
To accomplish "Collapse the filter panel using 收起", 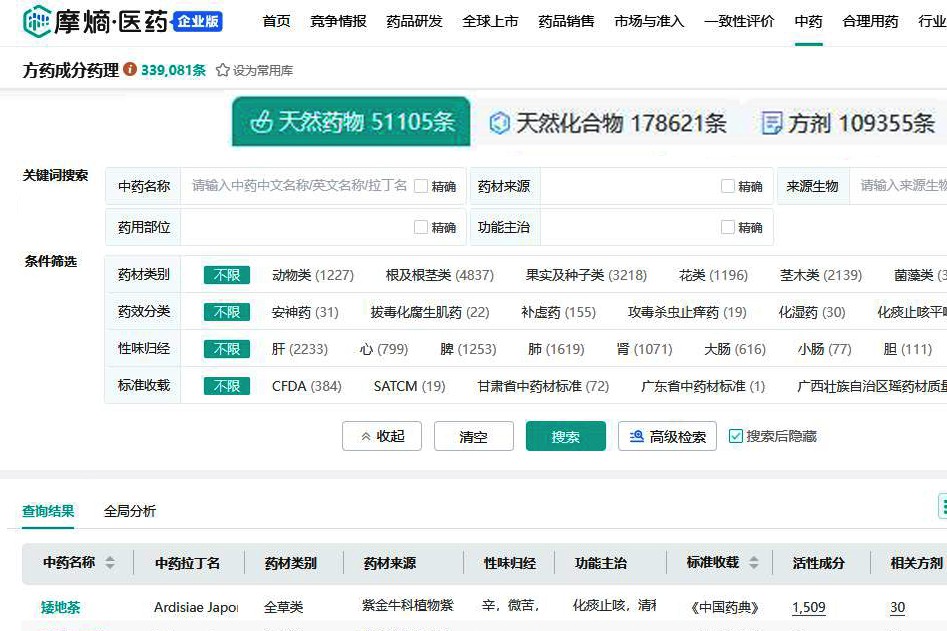I will coord(382,436).
